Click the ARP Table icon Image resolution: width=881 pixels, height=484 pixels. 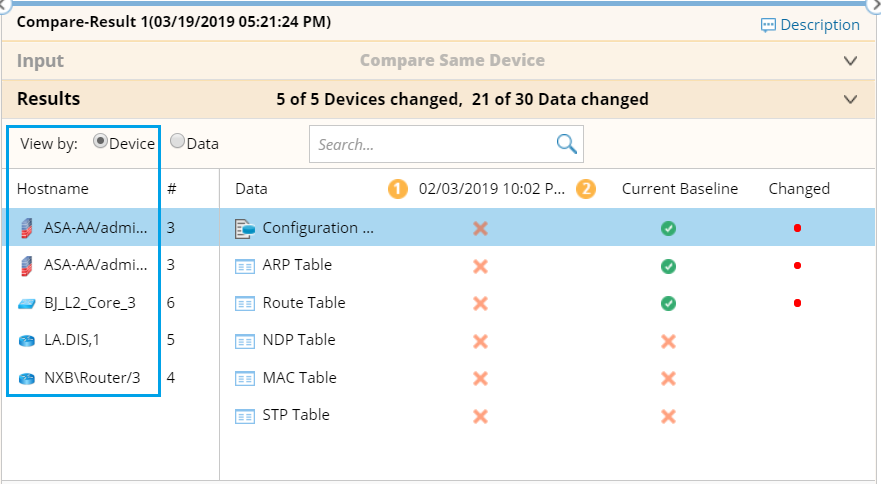(x=244, y=266)
